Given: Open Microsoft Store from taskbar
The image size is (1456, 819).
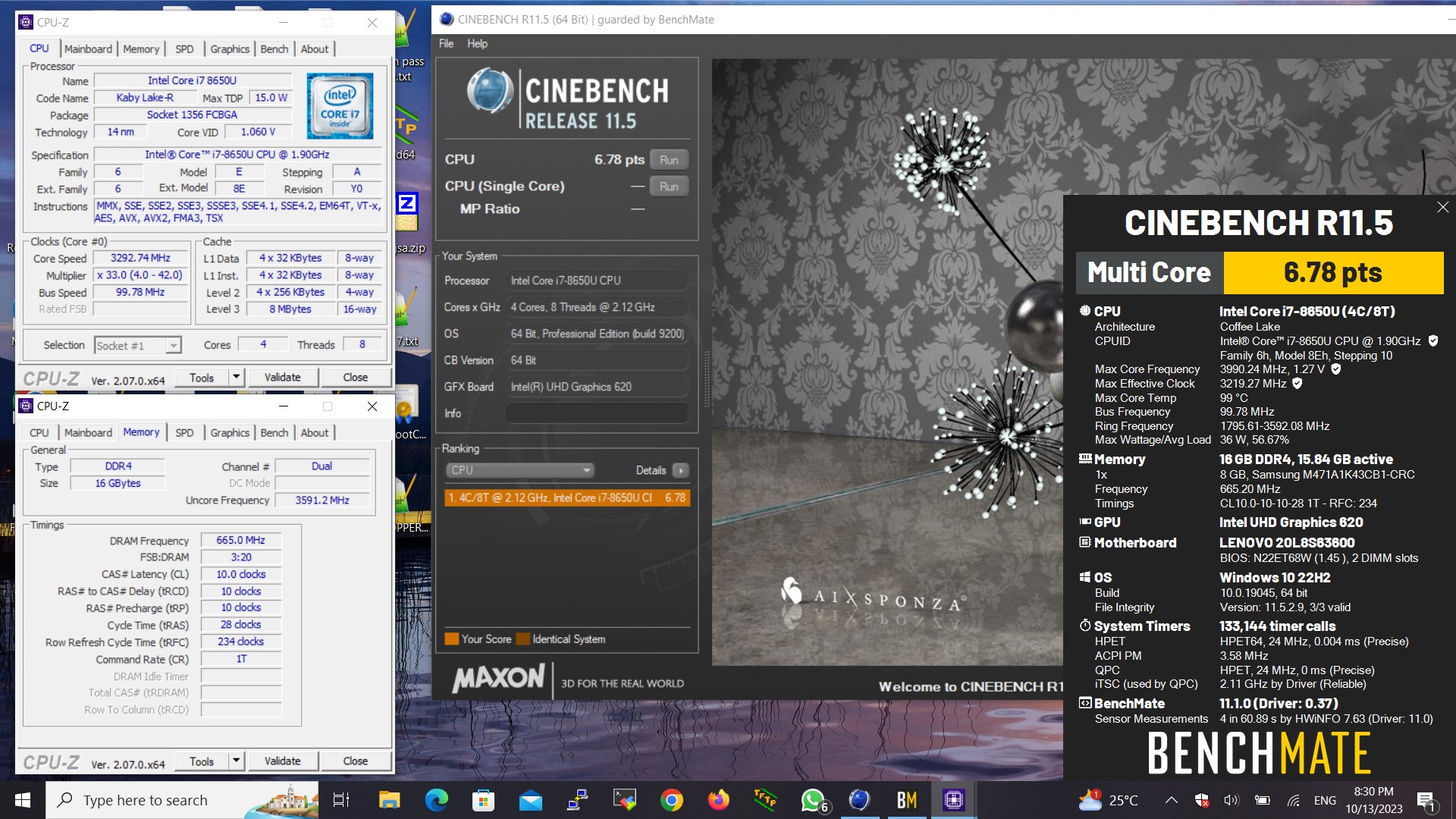Looking at the screenshot, I should [483, 800].
